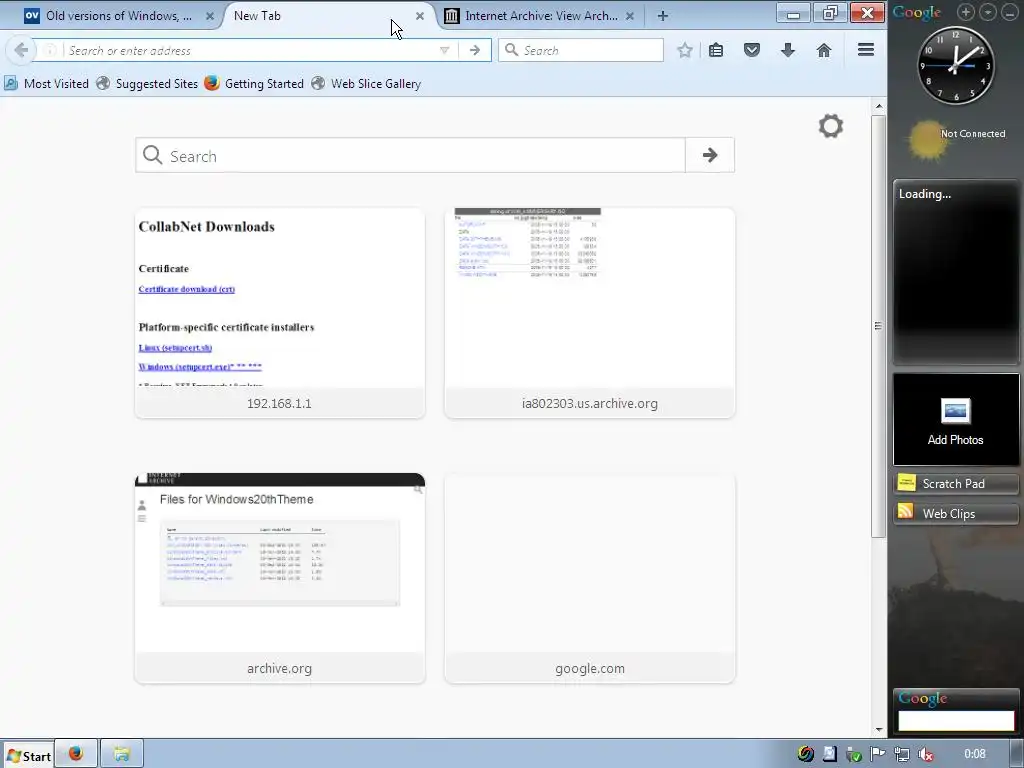
Task: Submit new tab page search arrow
Action: tap(710, 155)
